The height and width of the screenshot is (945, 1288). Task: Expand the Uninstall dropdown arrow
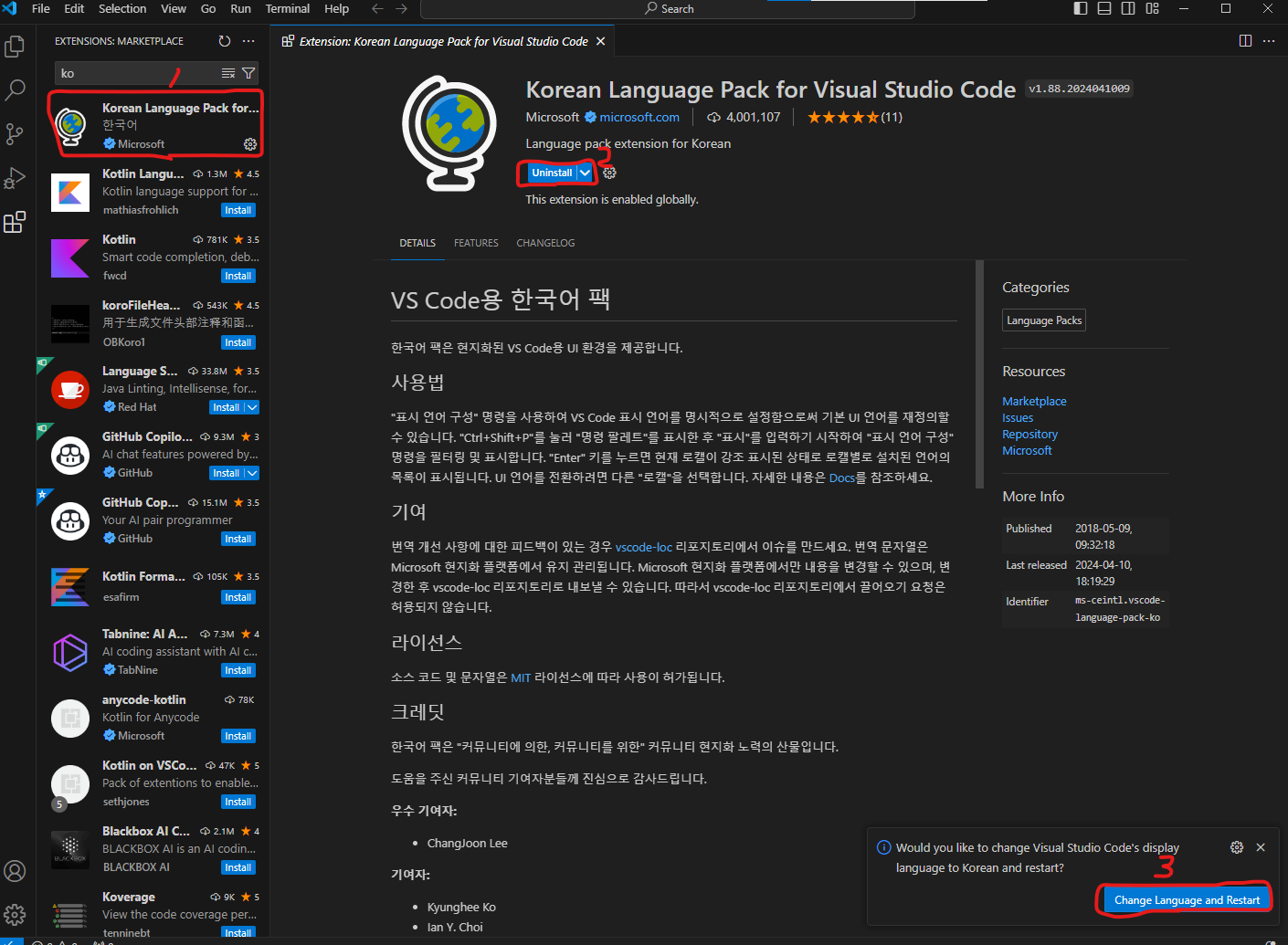586,173
